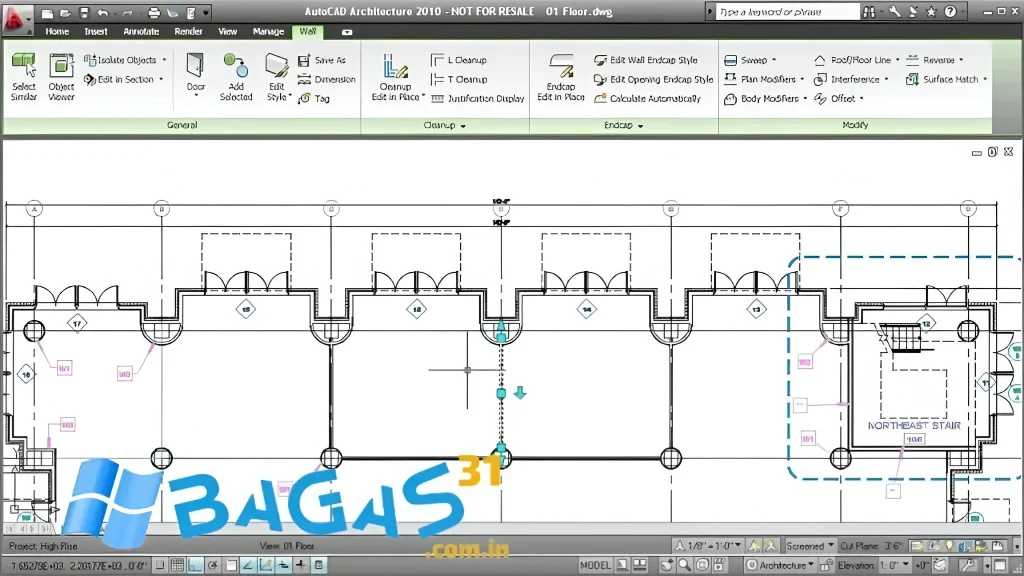The image size is (1024, 576).
Task: Click the down arrow wall direction grip
Action: click(x=520, y=392)
